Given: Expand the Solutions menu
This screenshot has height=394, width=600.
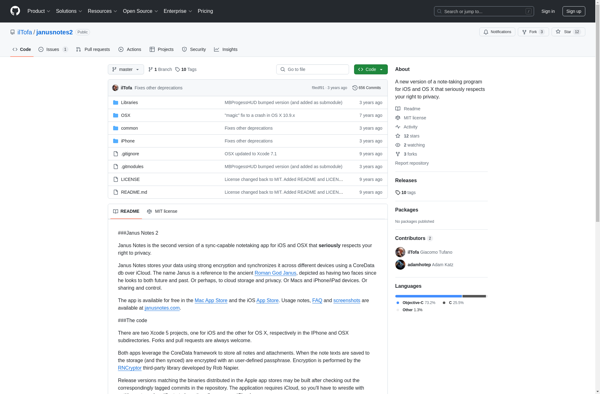Looking at the screenshot, I should [68, 11].
